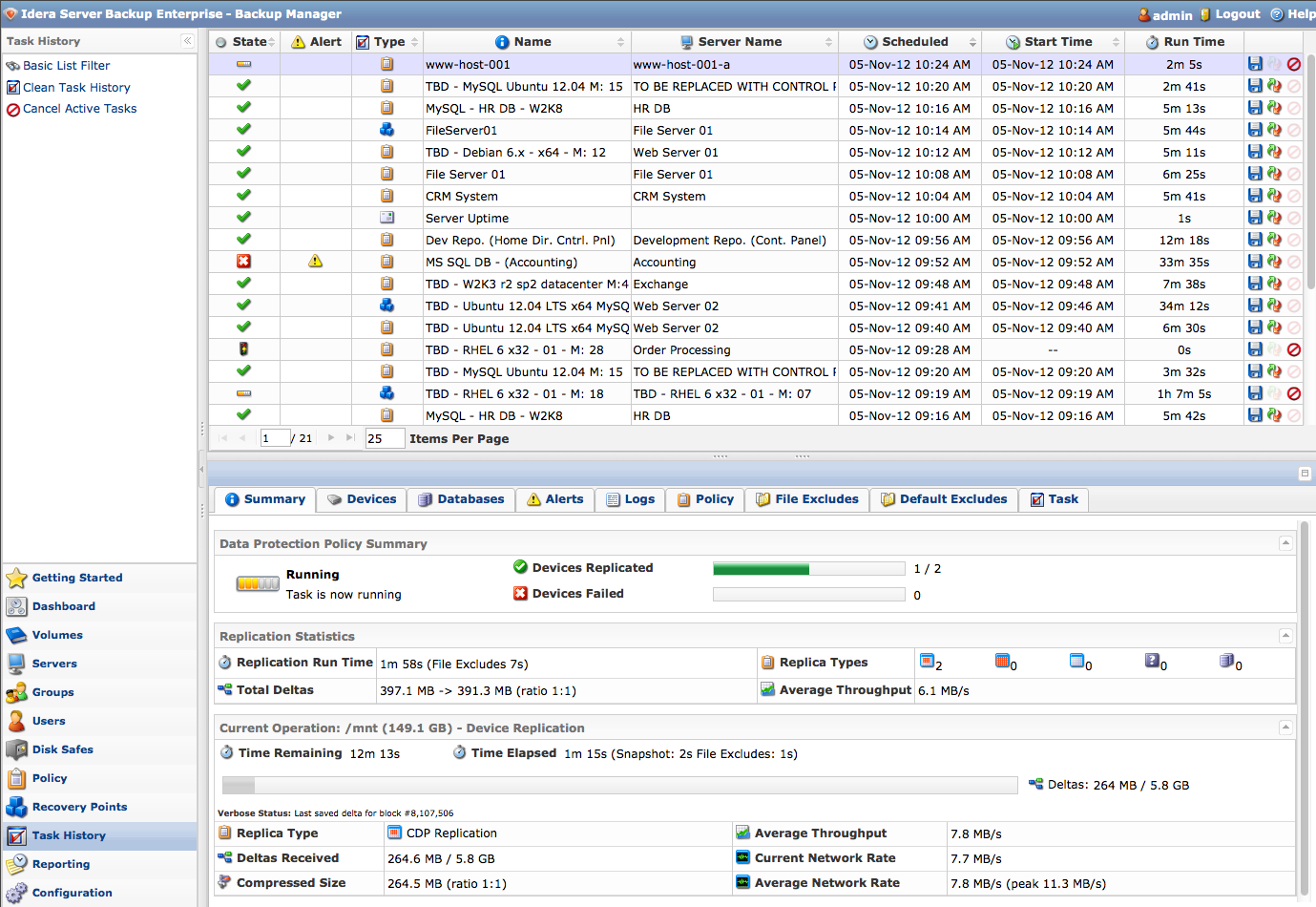Viewport: 1316px width, 907px height.
Task: Click the disk icon for Exchange row
Action: coord(1255,284)
